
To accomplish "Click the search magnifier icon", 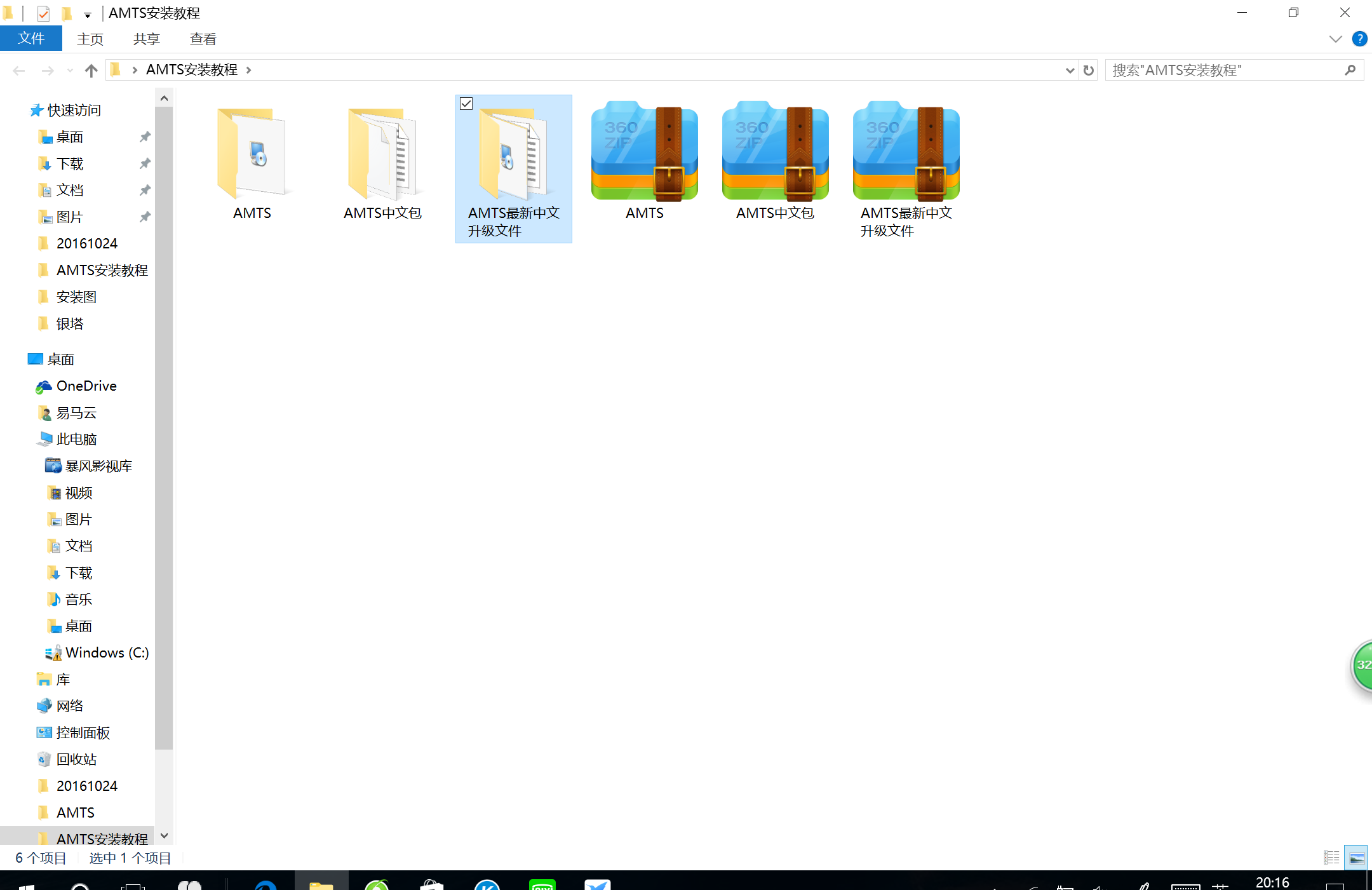I will point(1350,70).
